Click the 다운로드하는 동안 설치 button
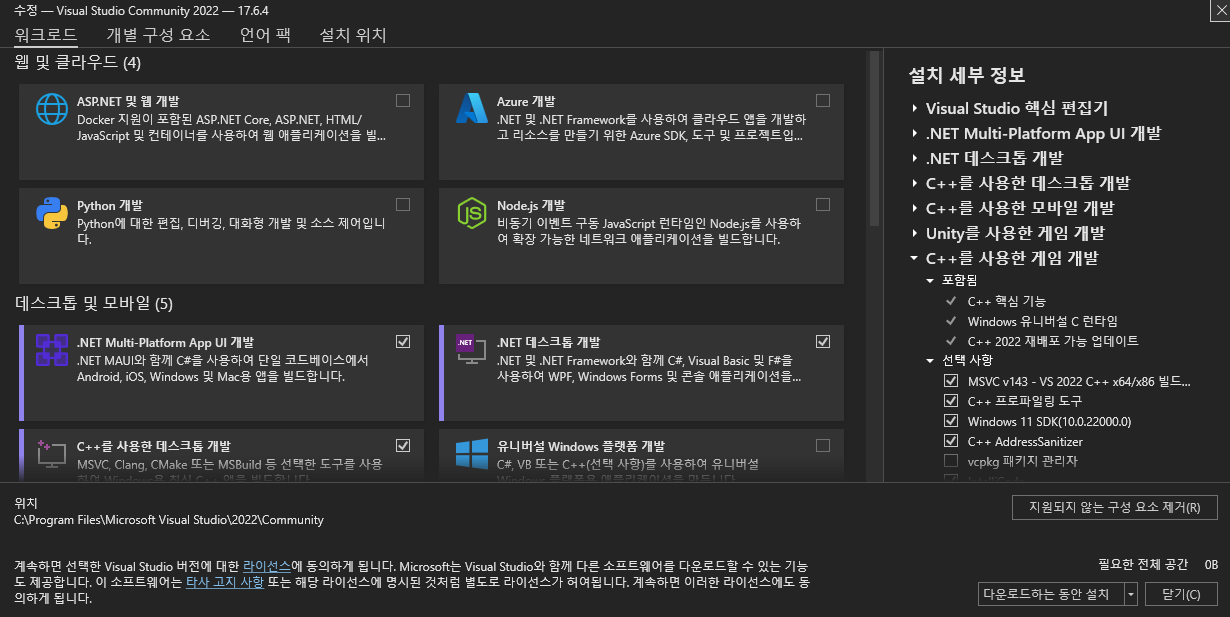The image size is (1230, 617). click(x=1051, y=594)
